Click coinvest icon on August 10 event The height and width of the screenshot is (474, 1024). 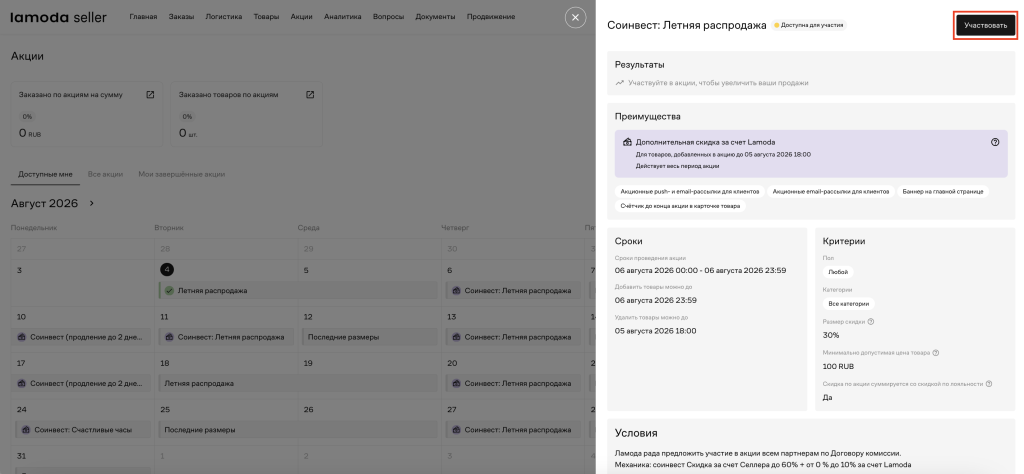click(24, 338)
